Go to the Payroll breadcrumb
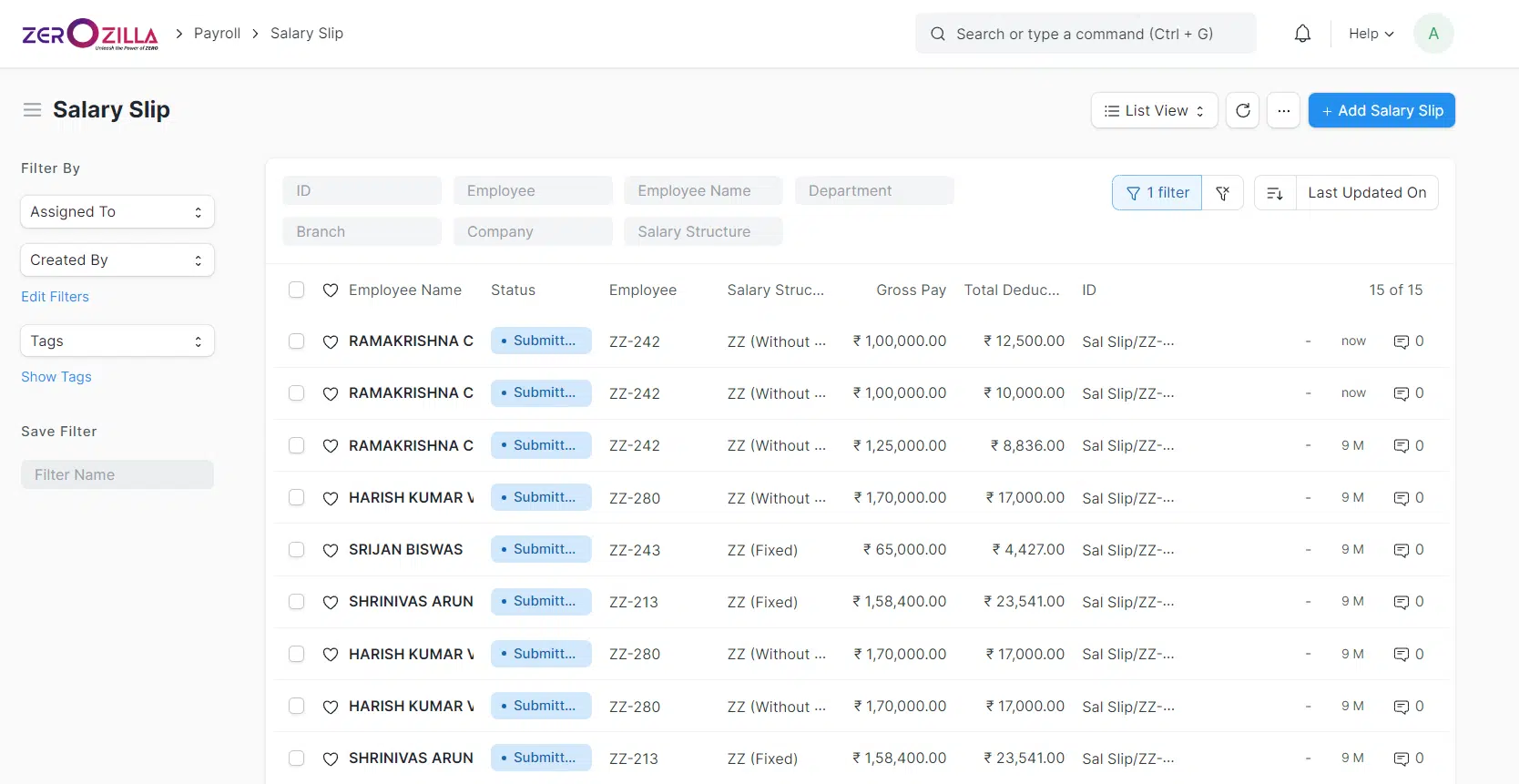The height and width of the screenshot is (784, 1519). [x=217, y=34]
